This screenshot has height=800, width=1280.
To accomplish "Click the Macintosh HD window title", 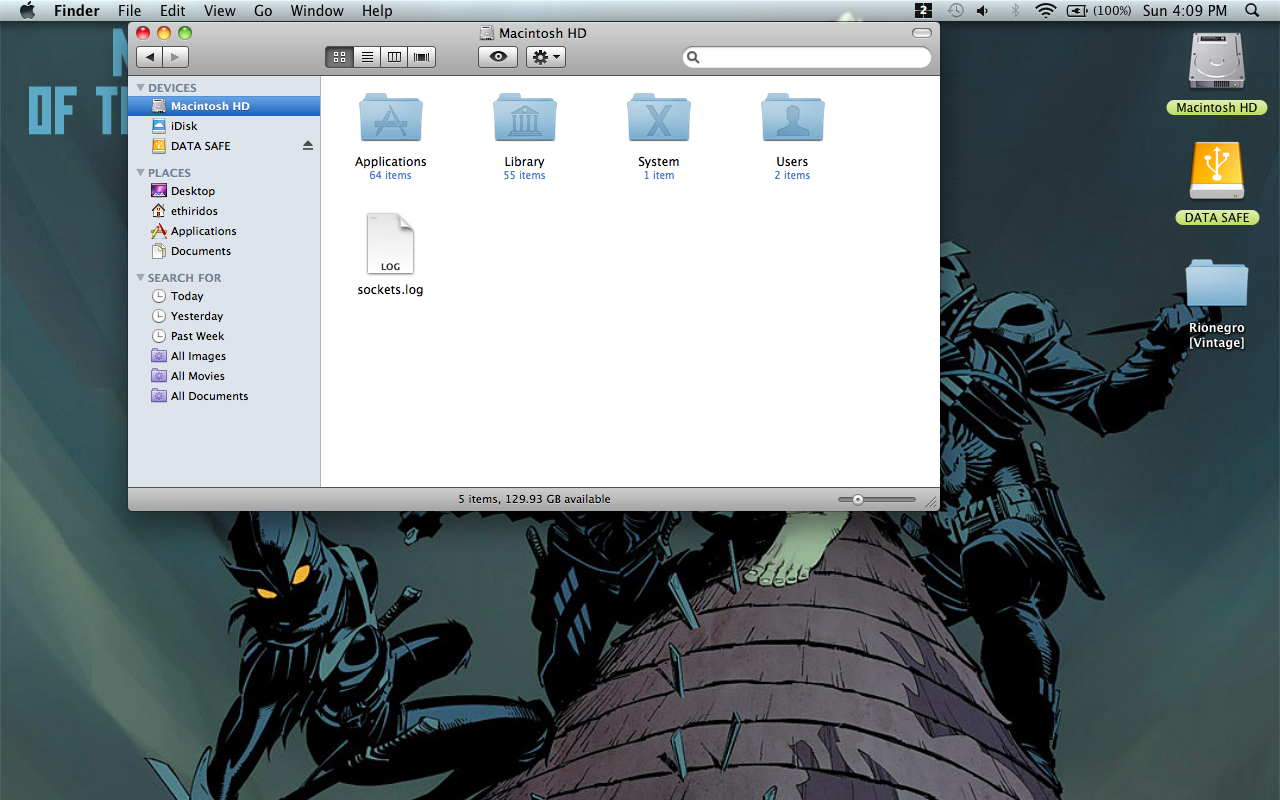I will tap(543, 33).
